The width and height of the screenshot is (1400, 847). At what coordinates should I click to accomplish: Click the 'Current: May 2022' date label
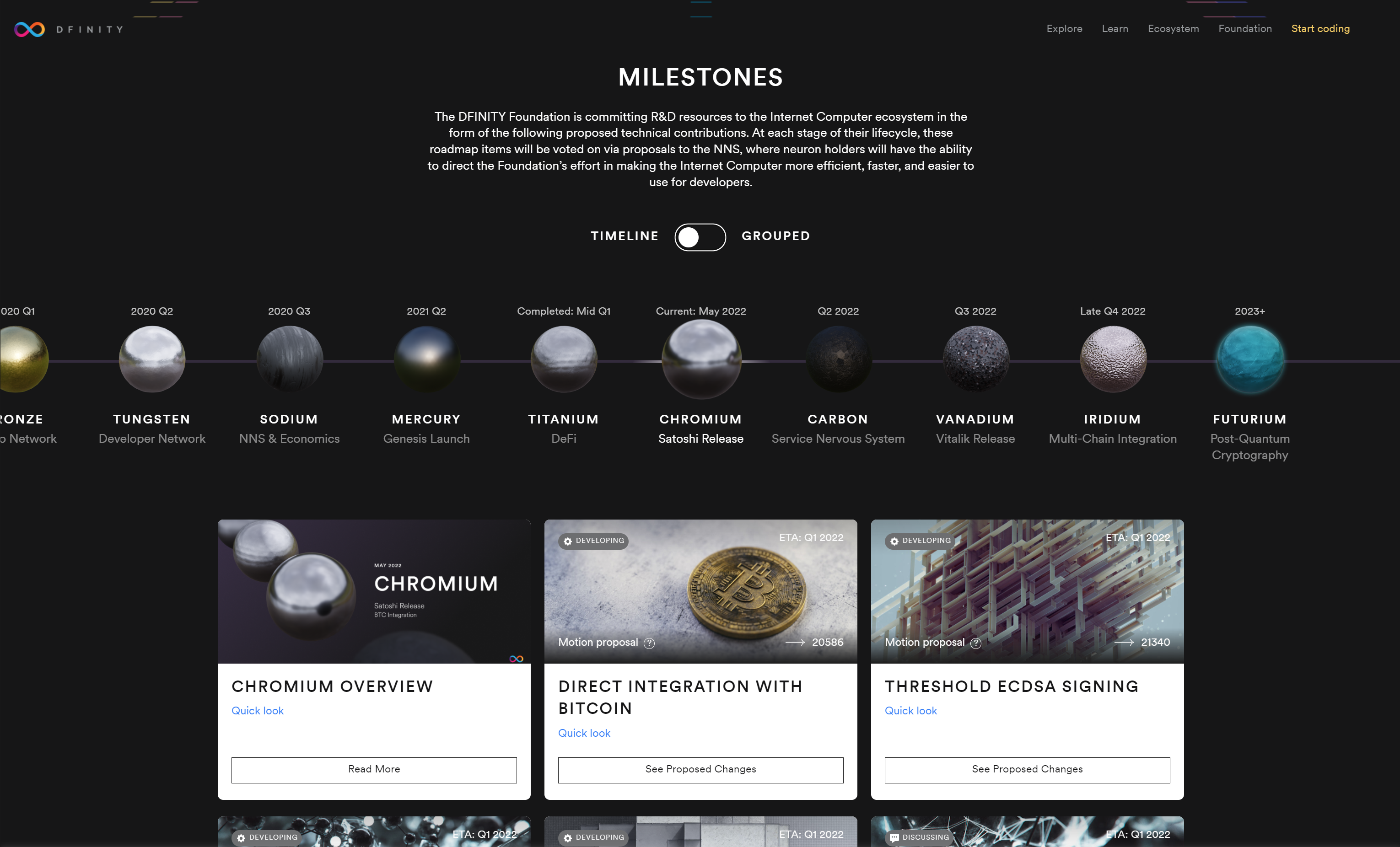pyautogui.click(x=700, y=311)
